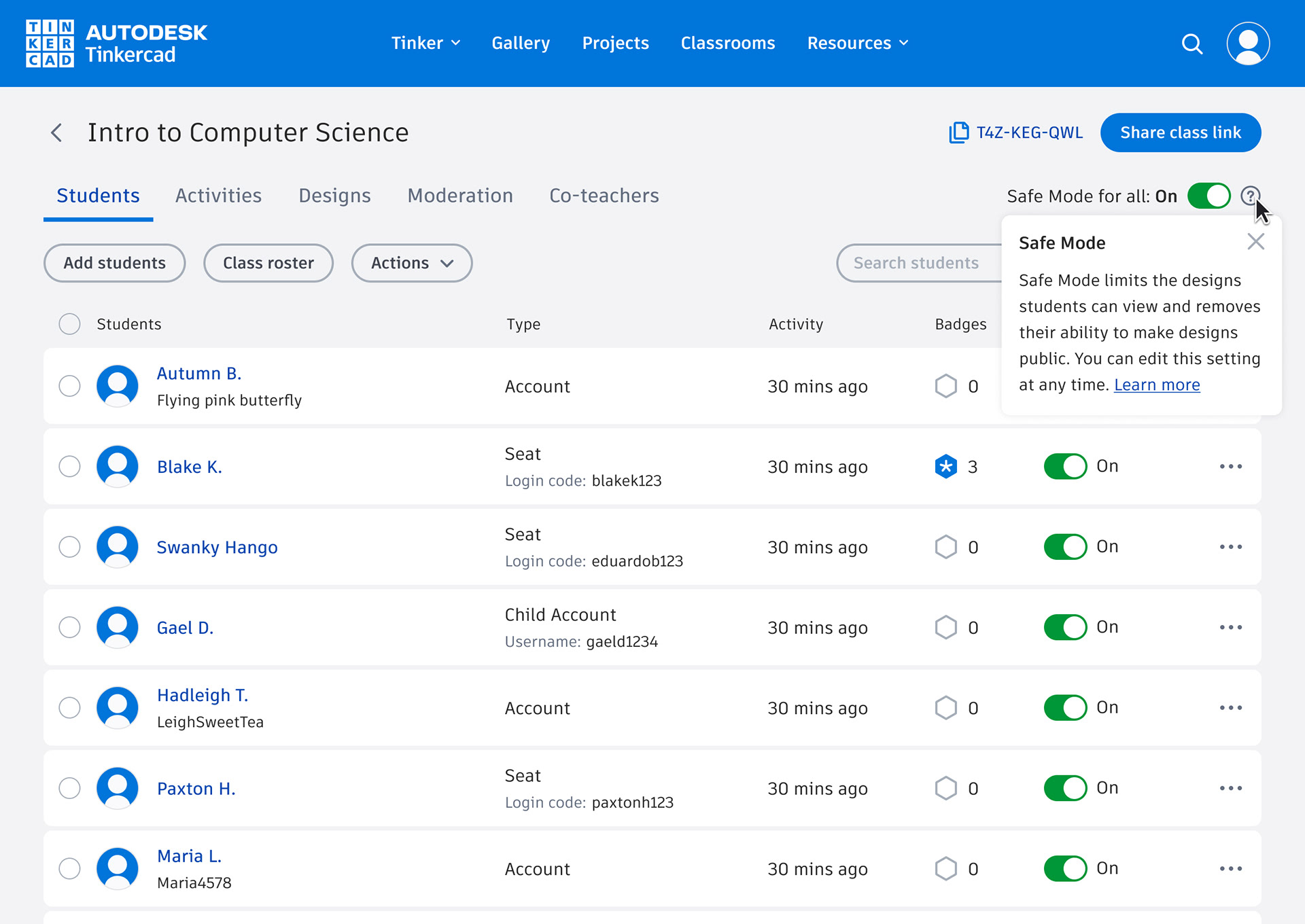Expand the Actions dropdown
Viewport: 1305px width, 924px height.
pos(411,263)
